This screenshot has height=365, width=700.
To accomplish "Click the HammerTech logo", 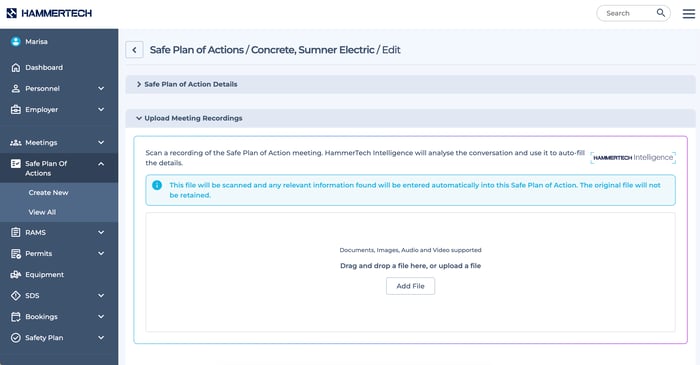I will click(49, 13).
